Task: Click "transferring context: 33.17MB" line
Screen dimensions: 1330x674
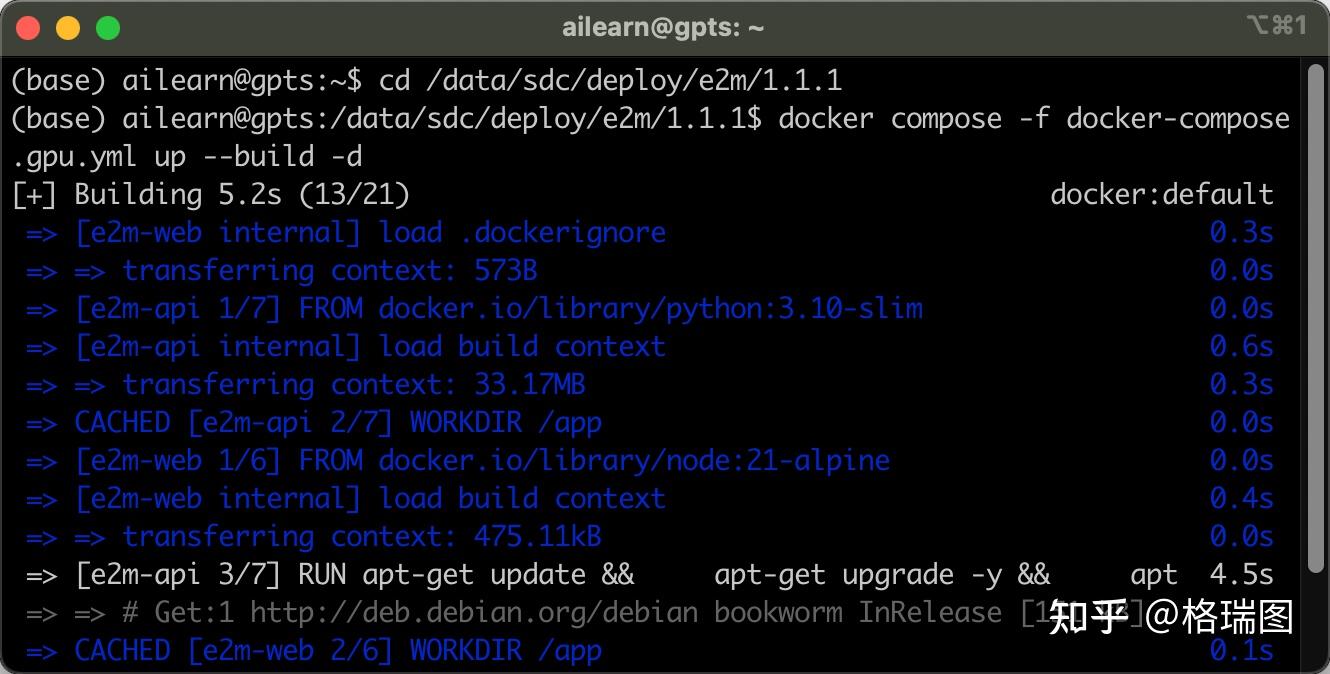Action: pos(353,384)
